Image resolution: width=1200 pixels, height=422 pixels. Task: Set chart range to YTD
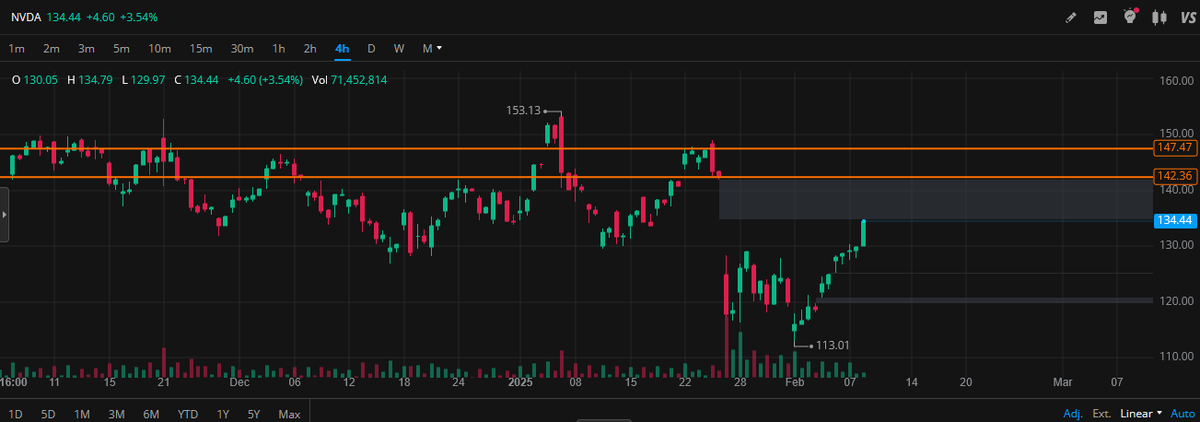click(x=188, y=414)
